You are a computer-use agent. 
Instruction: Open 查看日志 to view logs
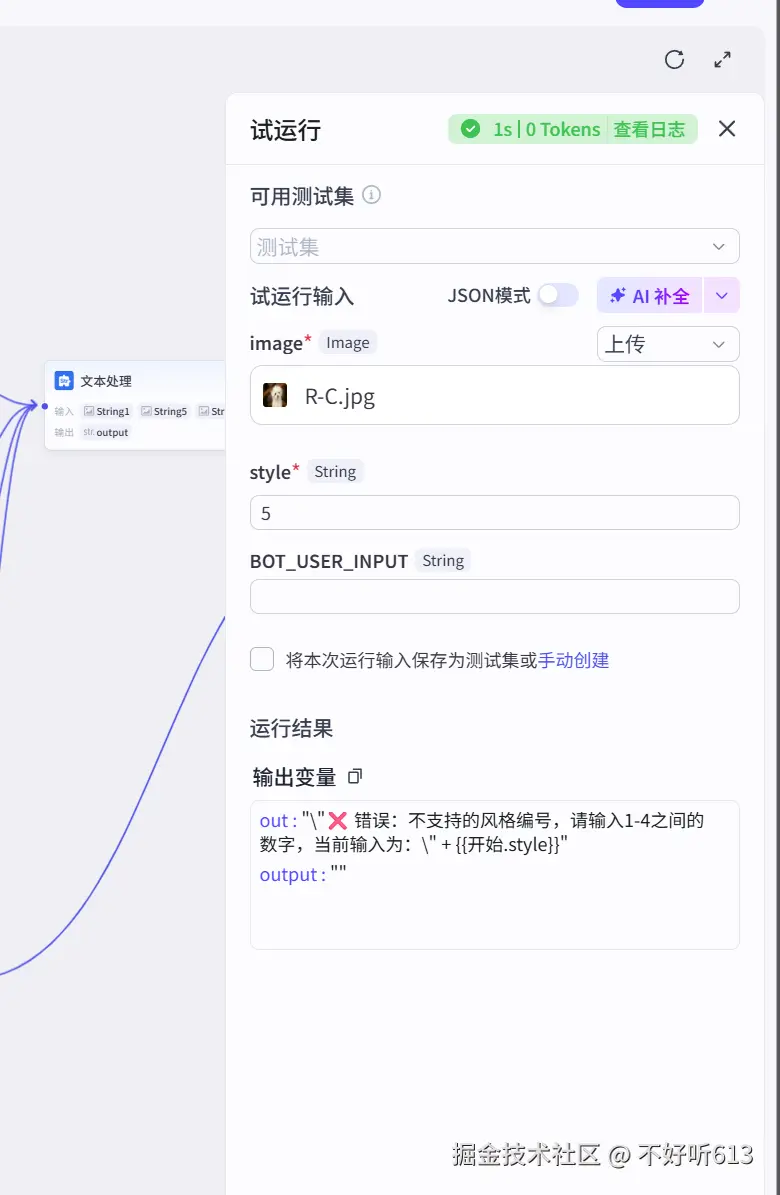649,130
